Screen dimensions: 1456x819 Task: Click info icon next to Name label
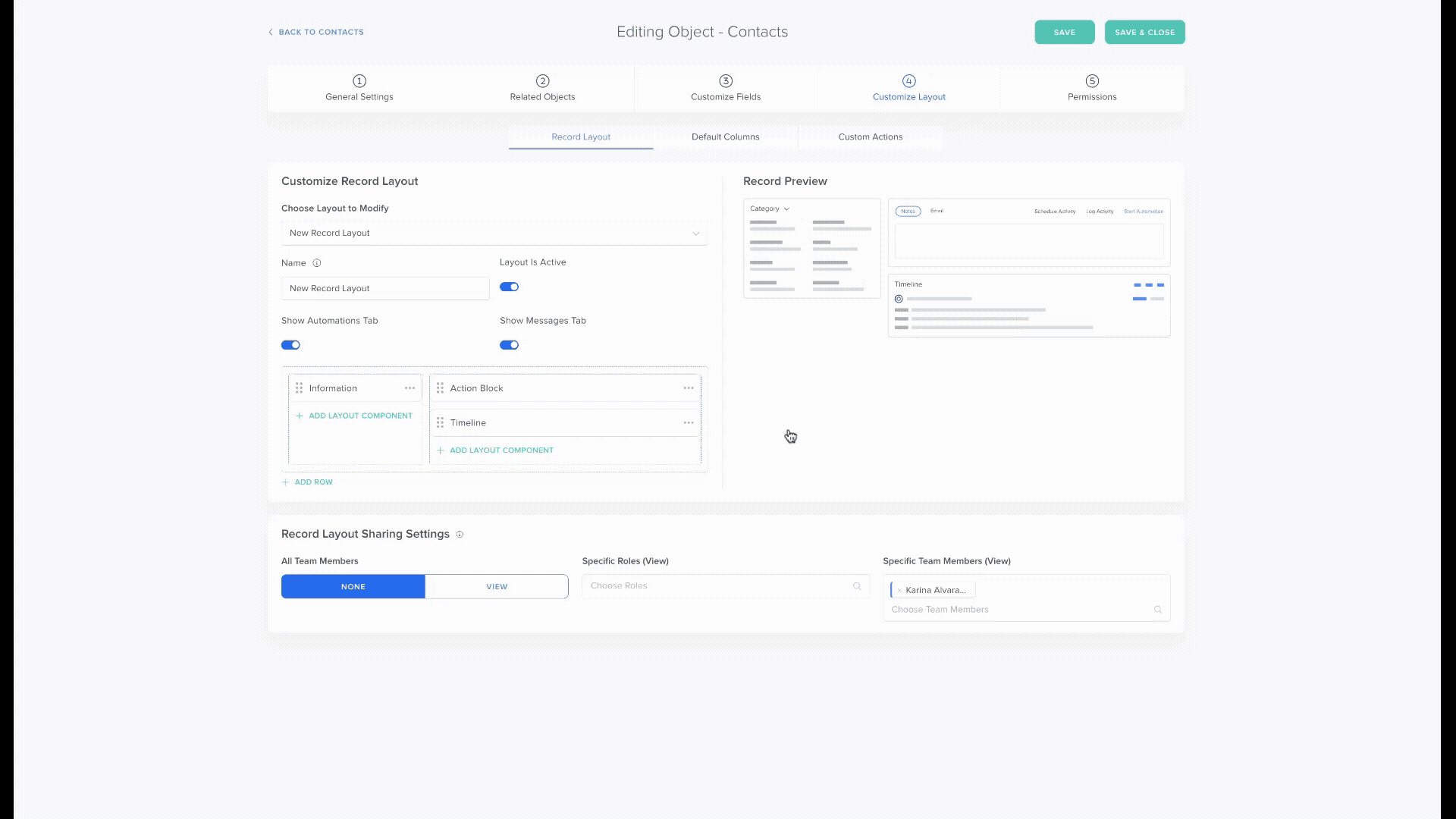(317, 263)
